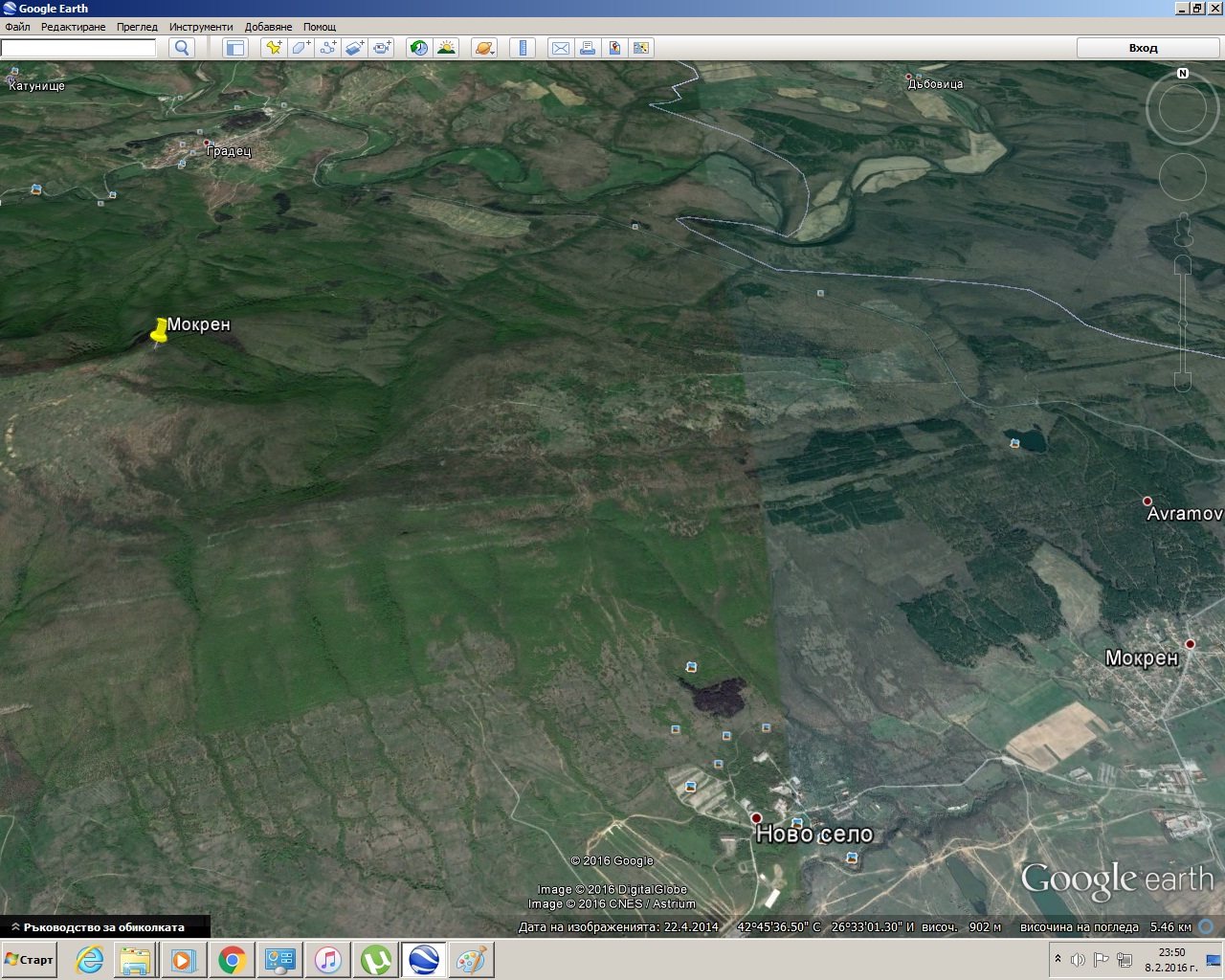Click the search input field
The width and height of the screenshot is (1225, 980).
pyautogui.click(x=78, y=48)
